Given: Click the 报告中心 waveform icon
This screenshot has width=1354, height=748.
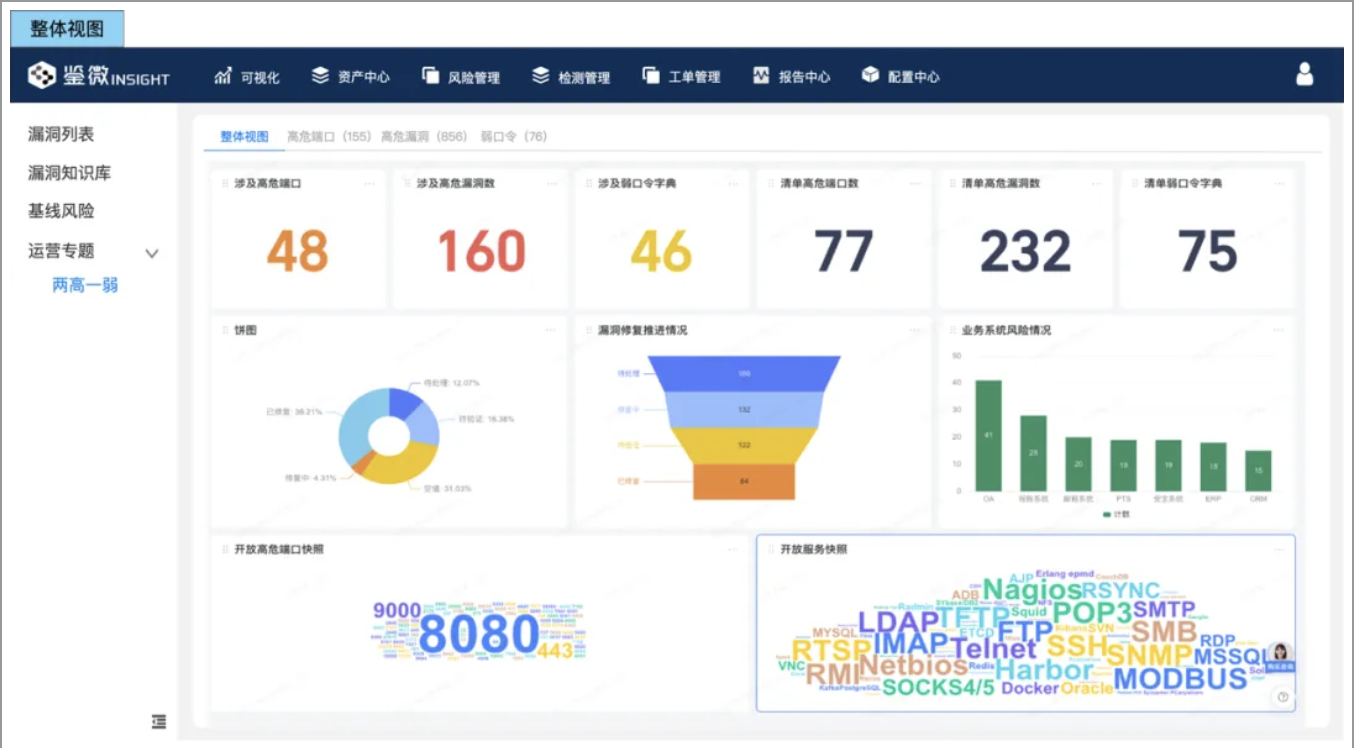Looking at the screenshot, I should [762, 76].
